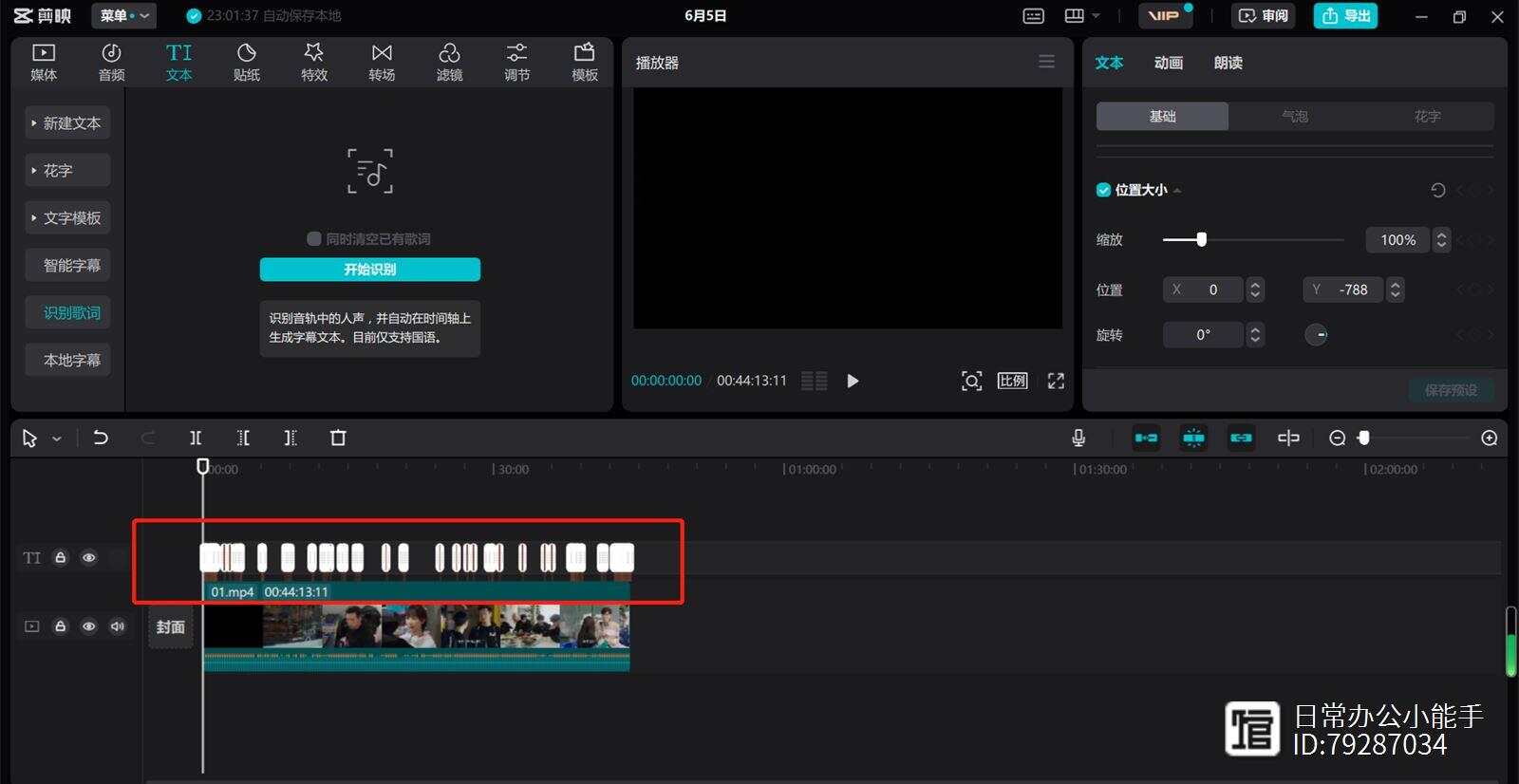Click the 导出 export button
The width and height of the screenshot is (1519, 784).
tap(1345, 16)
